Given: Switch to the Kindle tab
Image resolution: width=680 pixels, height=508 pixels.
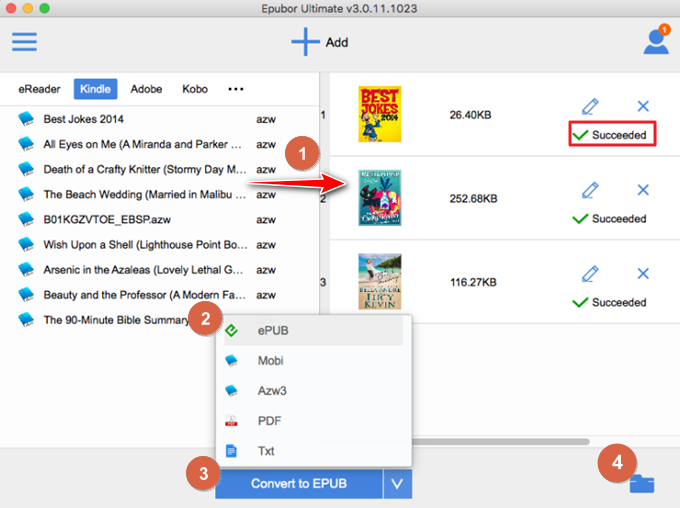Looking at the screenshot, I should 95,89.
